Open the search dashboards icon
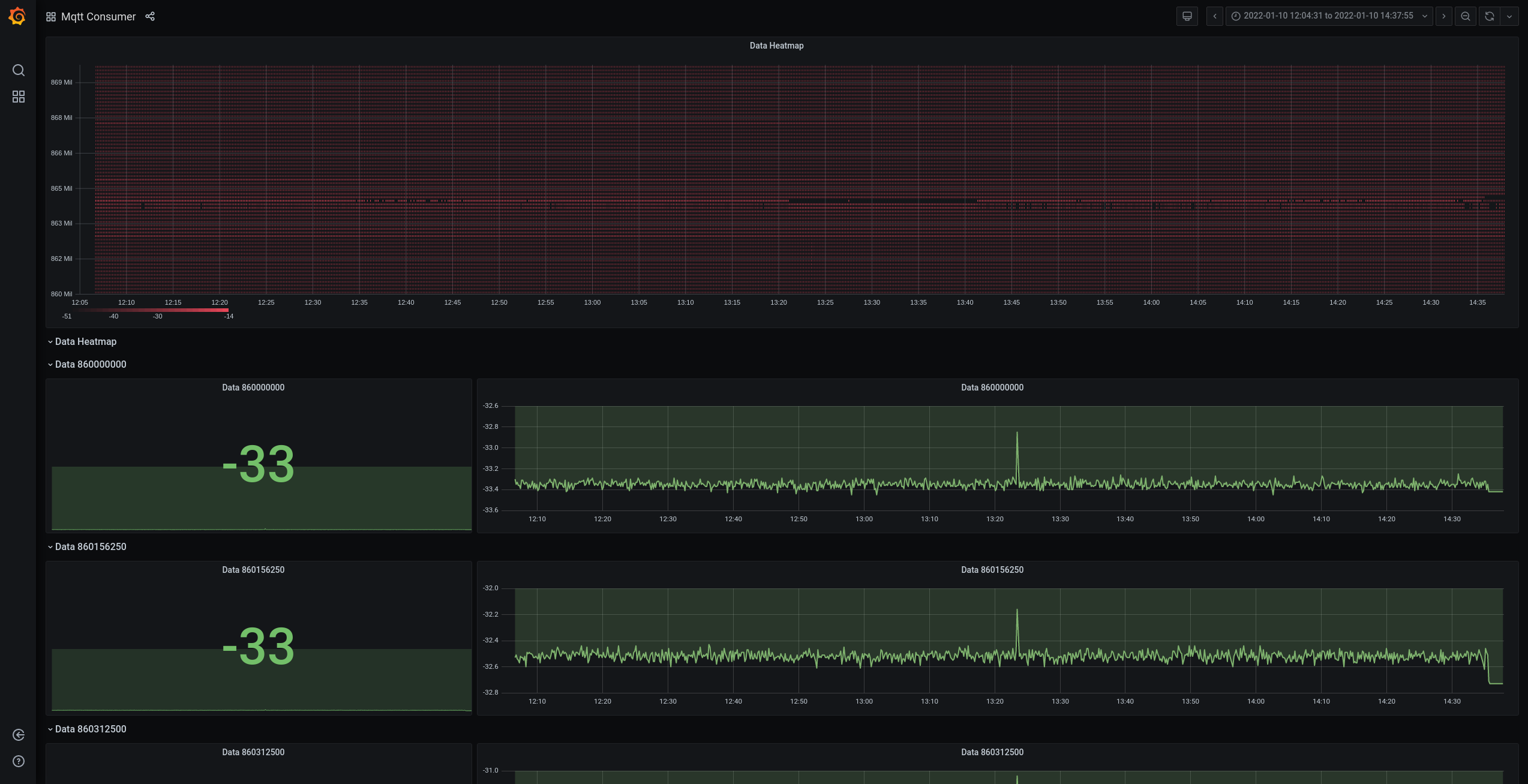 pos(19,70)
